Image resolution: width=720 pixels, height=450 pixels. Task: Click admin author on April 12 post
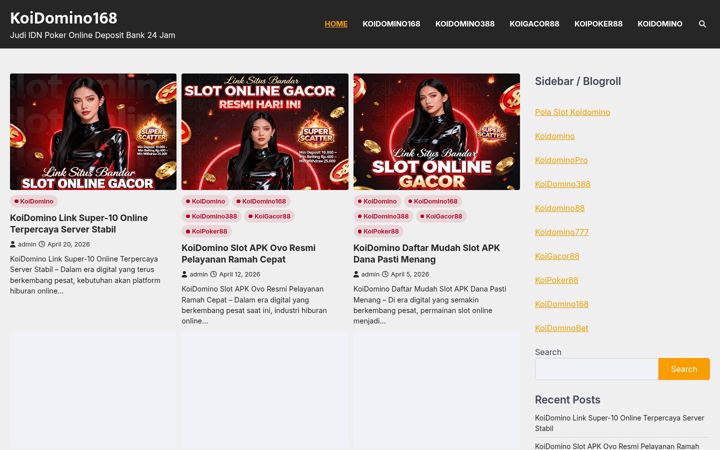(x=198, y=274)
